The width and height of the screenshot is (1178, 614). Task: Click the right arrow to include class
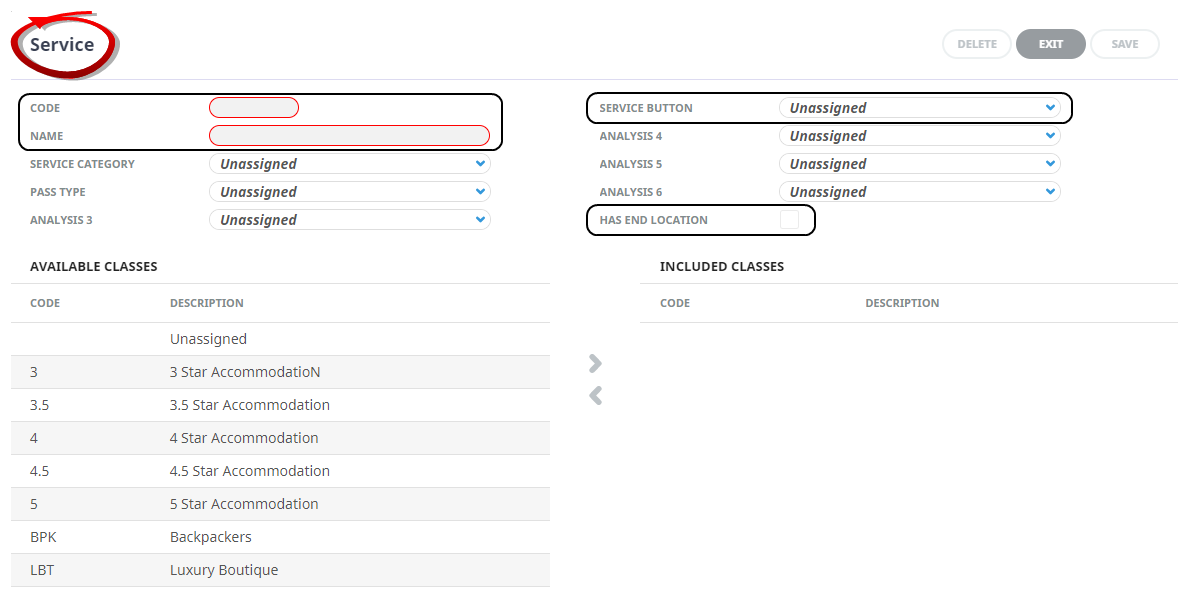(x=596, y=363)
